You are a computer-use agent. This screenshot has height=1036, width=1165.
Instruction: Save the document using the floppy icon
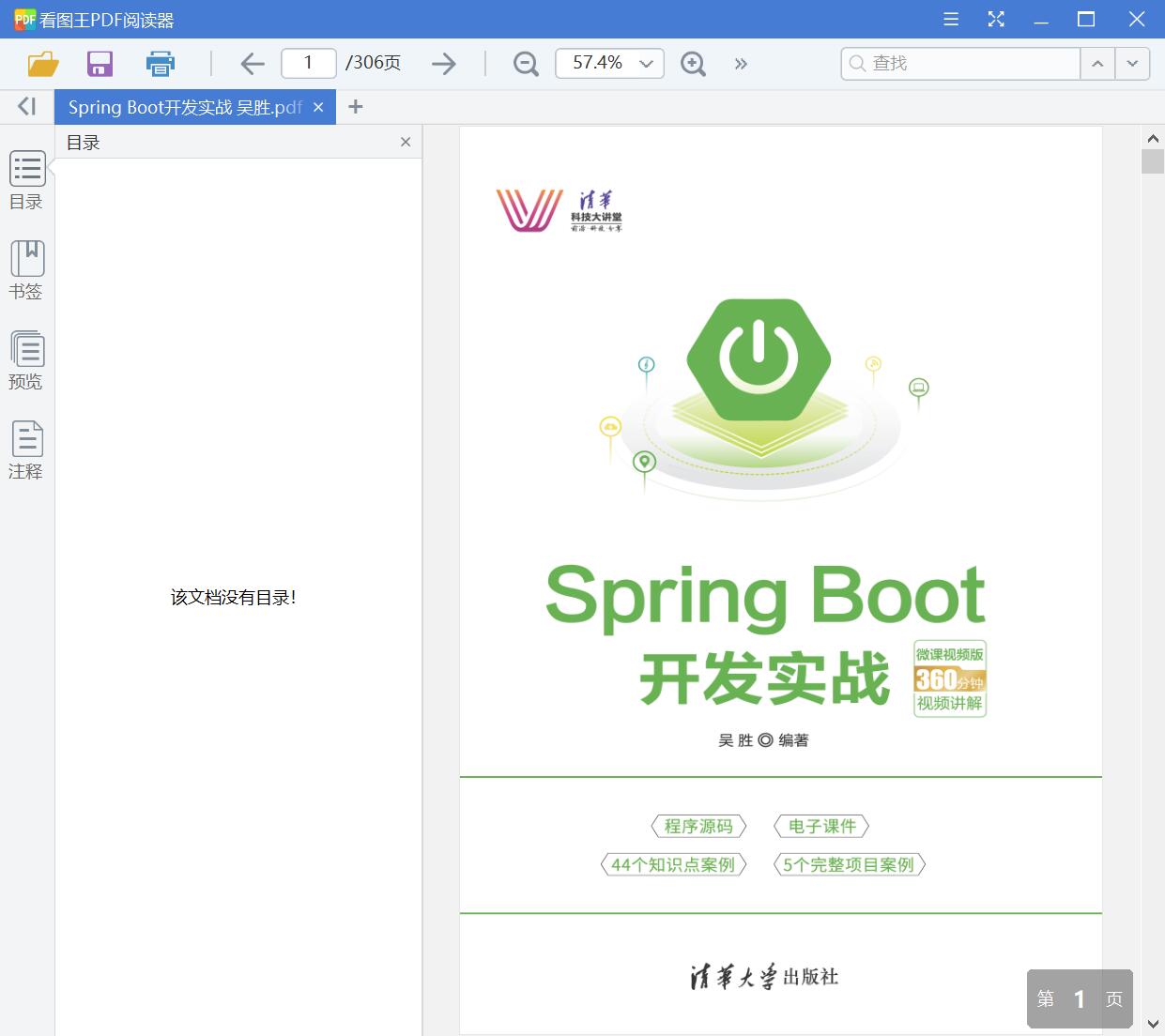pos(100,64)
